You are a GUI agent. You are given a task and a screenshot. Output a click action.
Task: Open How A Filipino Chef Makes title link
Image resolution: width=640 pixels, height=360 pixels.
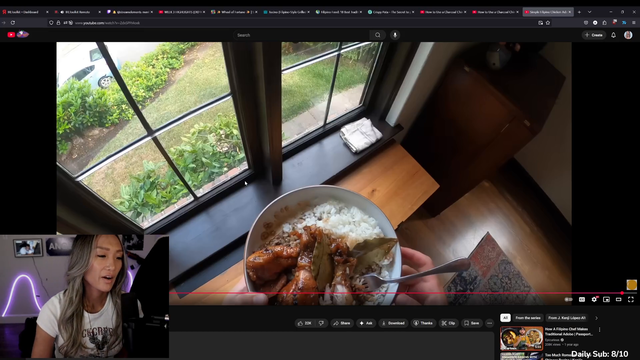tap(569, 331)
